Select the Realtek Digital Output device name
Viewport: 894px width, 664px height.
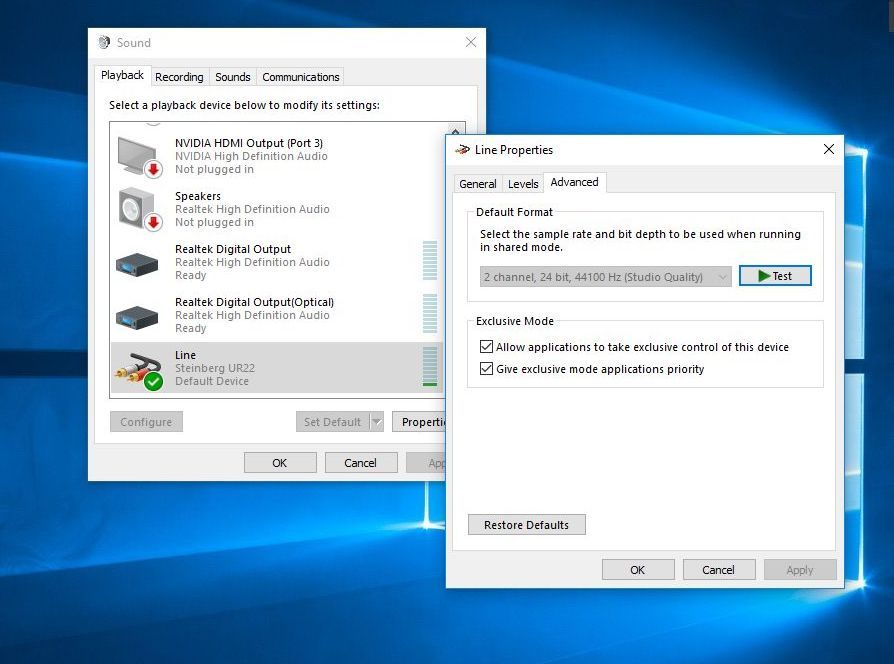233,249
